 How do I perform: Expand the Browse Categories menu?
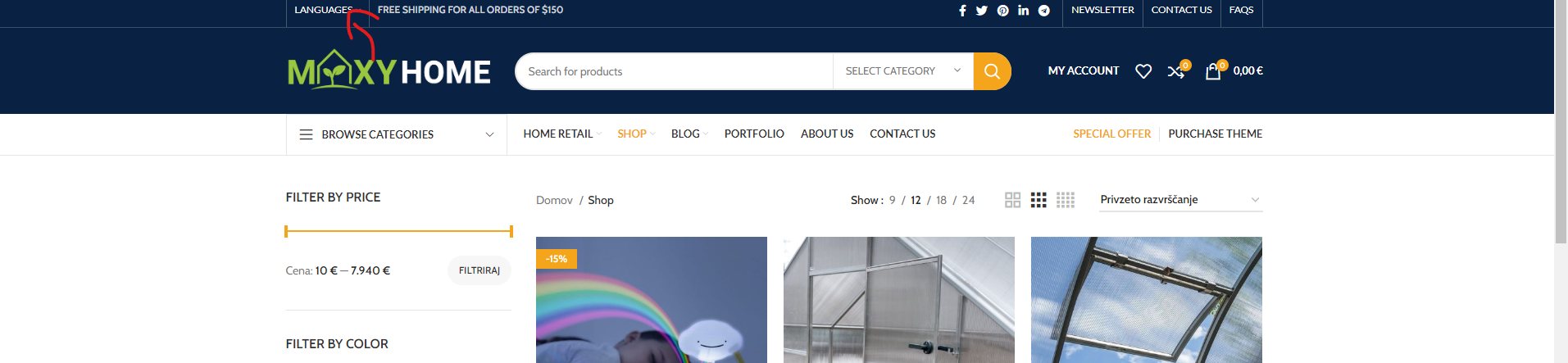[397, 134]
